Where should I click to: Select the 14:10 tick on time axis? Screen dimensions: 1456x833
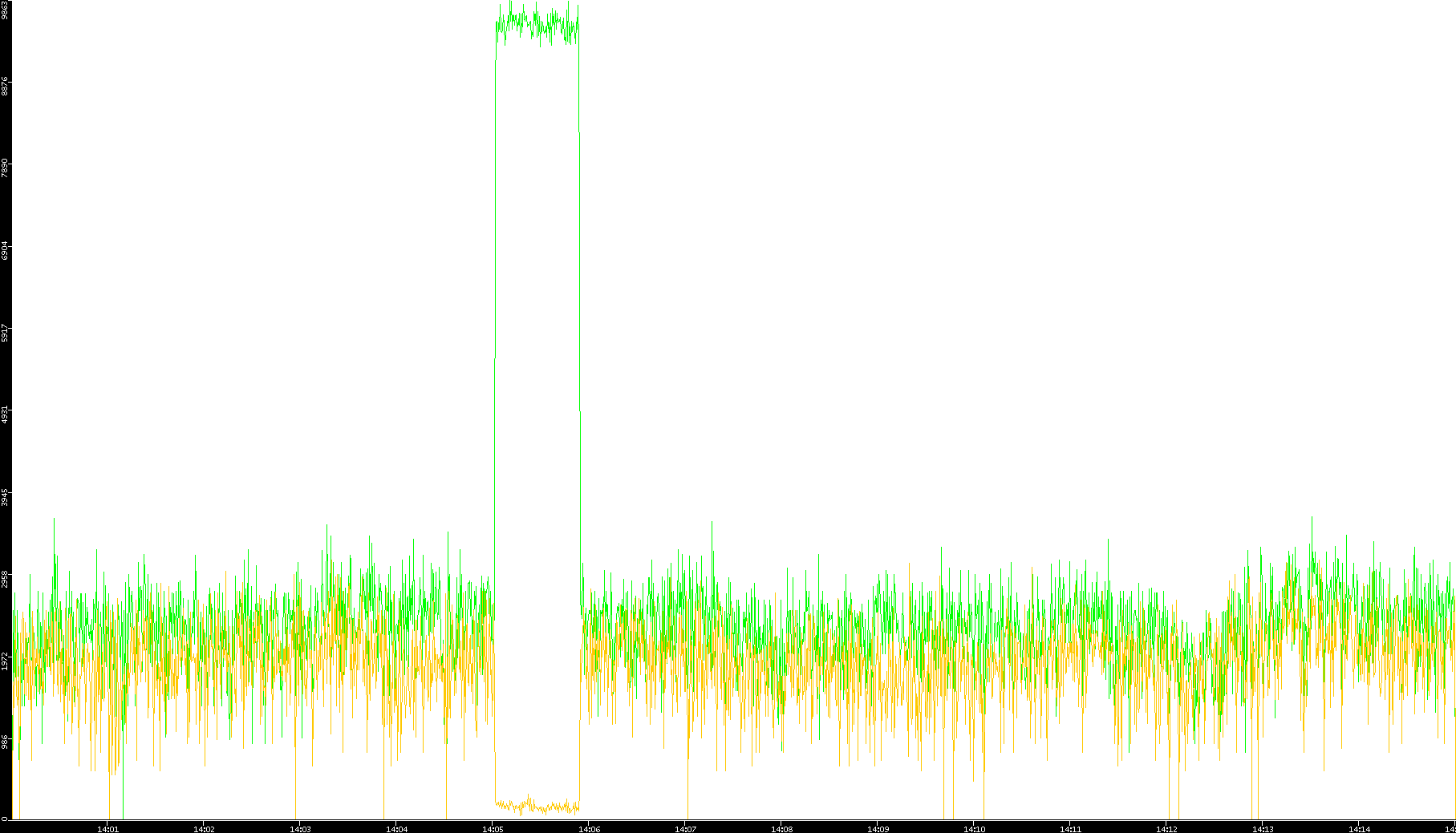point(974,829)
